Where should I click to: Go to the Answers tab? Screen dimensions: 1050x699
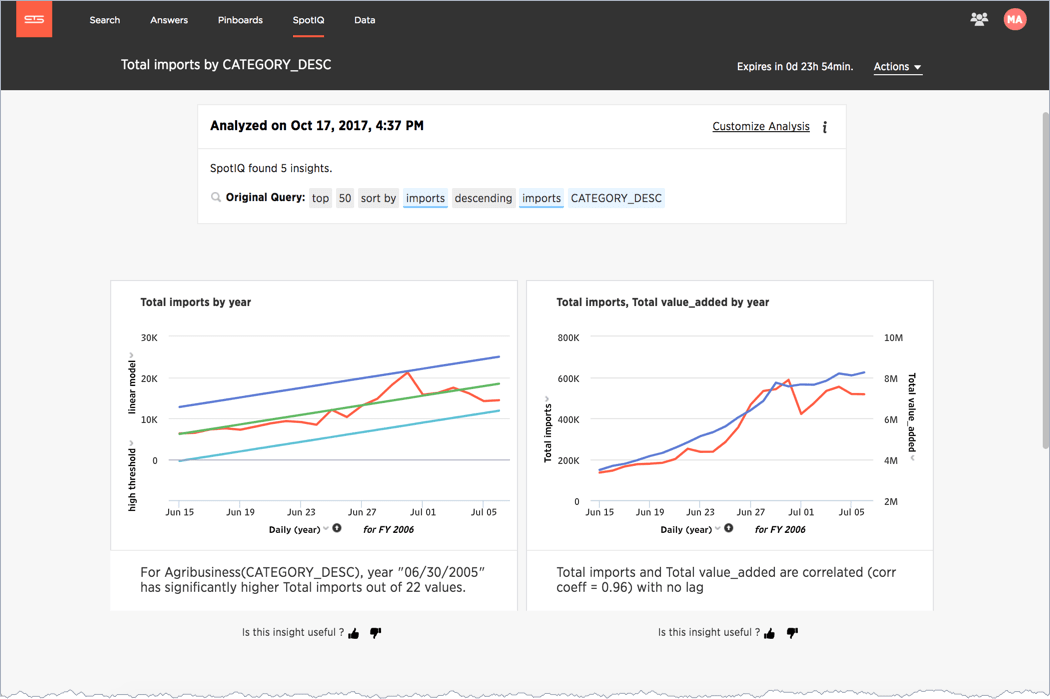(169, 20)
